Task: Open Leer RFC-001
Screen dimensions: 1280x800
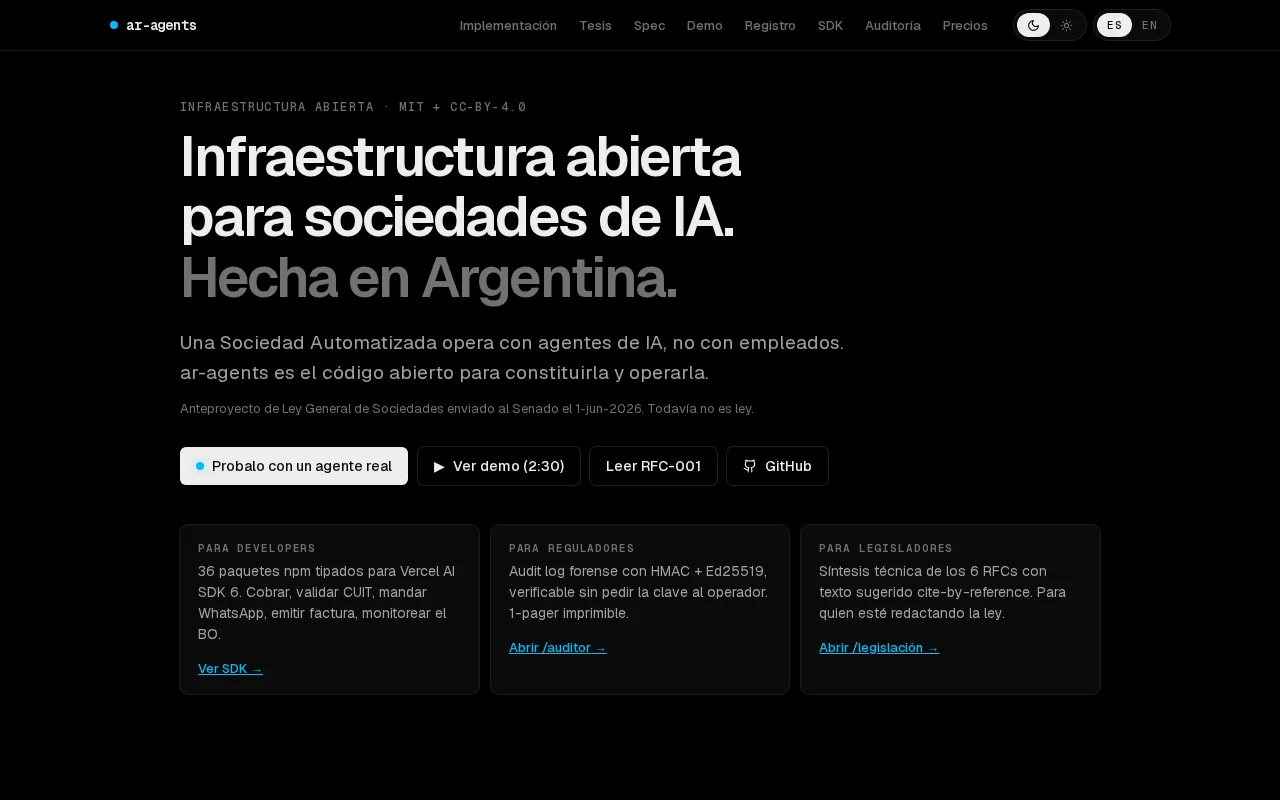Action: [x=653, y=466]
